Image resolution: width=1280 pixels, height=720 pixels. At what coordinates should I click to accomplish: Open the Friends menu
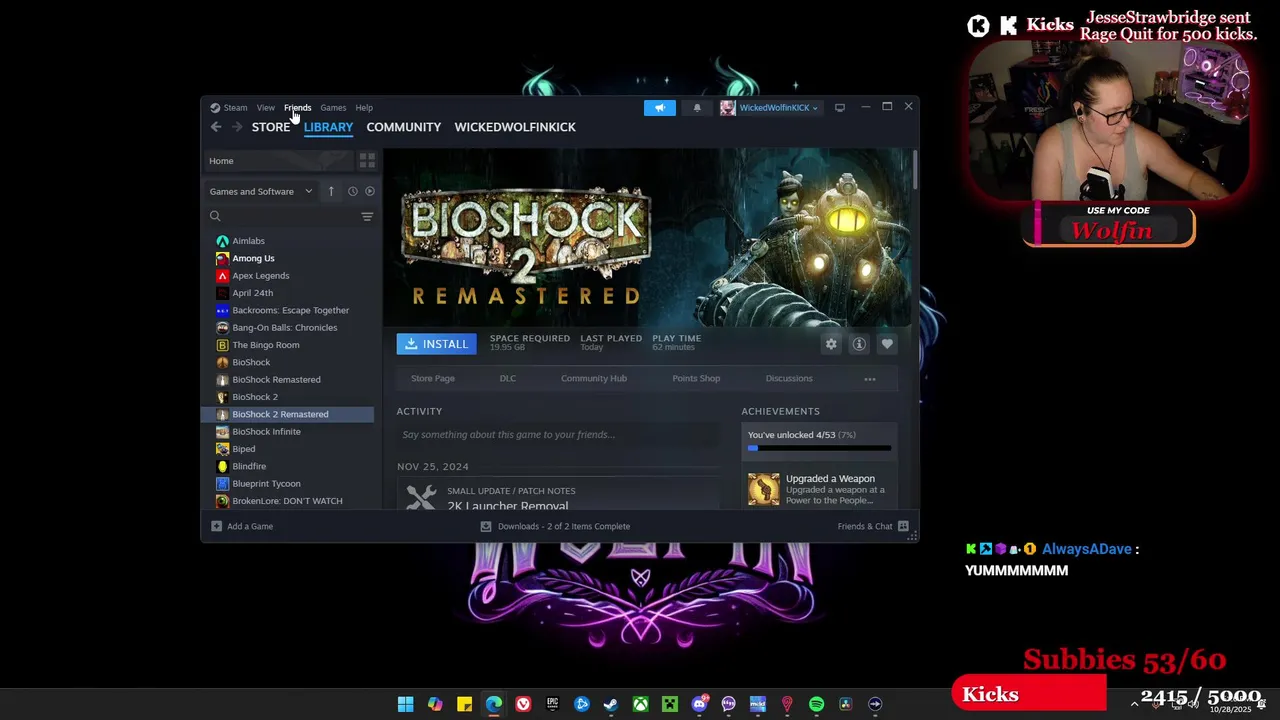tap(297, 108)
